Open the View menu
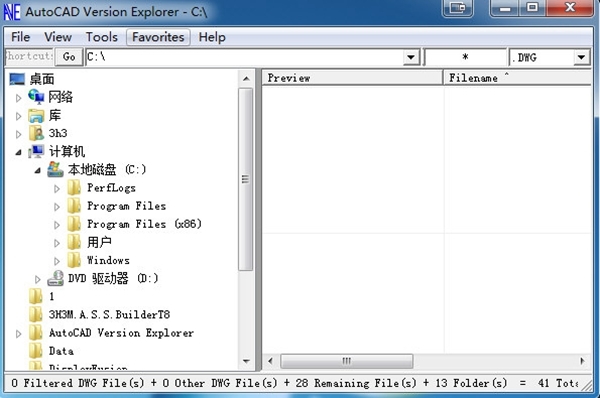Viewport: 600px width, 398px height. [58, 37]
